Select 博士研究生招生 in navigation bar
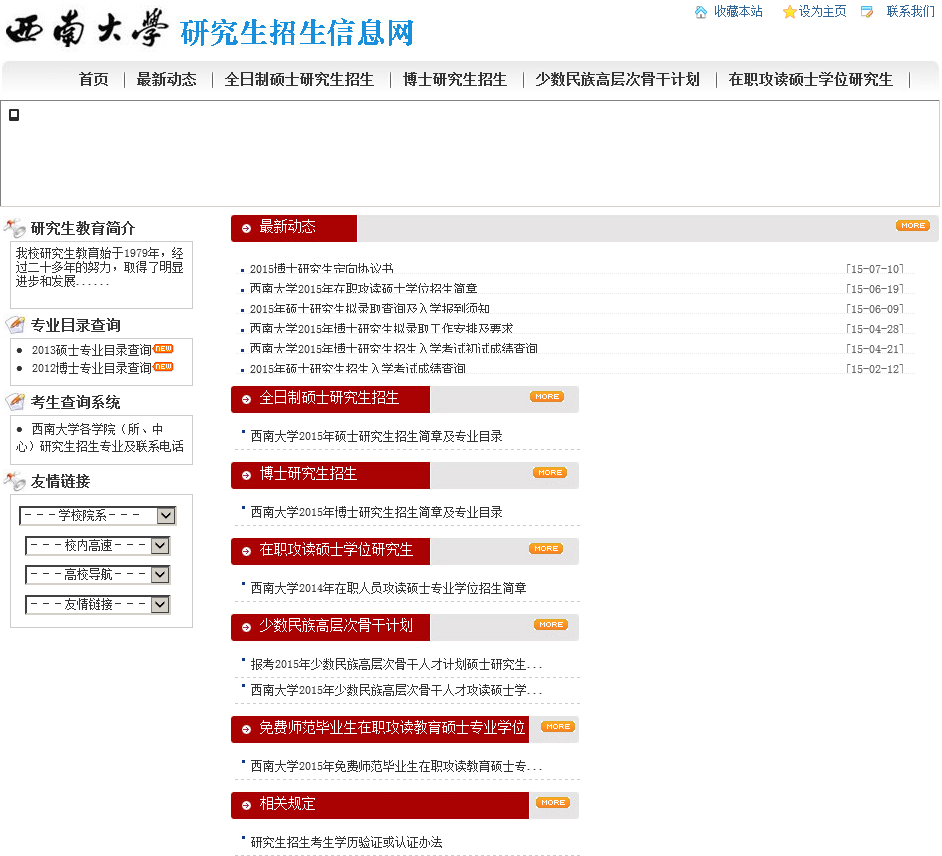The height and width of the screenshot is (856, 942). pyautogui.click(x=455, y=79)
